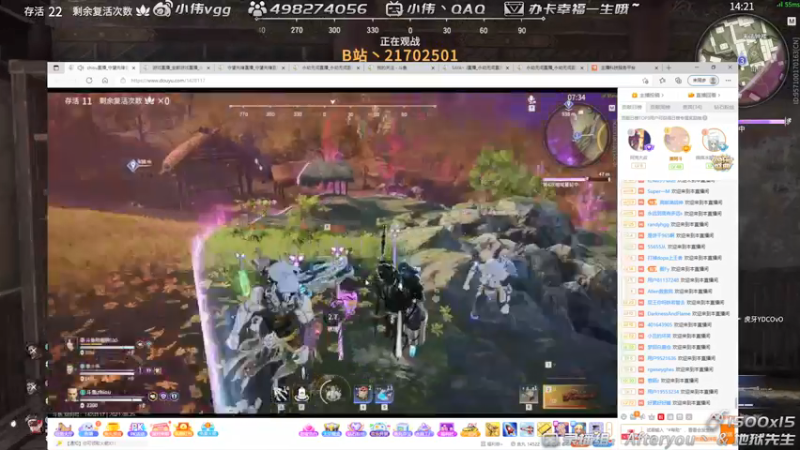The image size is (800, 450).
Task: Click the third teammate portrait in squad list
Action: tap(71, 395)
